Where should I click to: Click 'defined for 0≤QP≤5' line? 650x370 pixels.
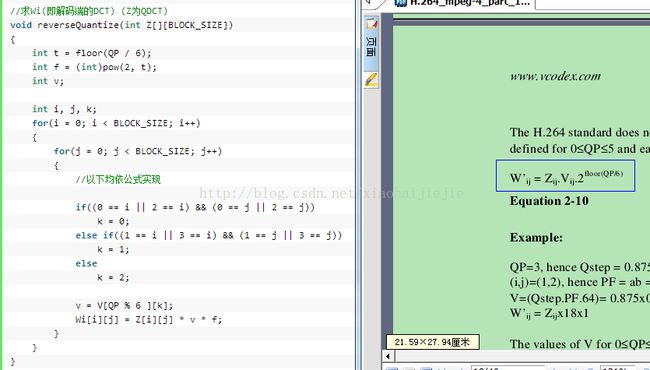tap(580, 148)
